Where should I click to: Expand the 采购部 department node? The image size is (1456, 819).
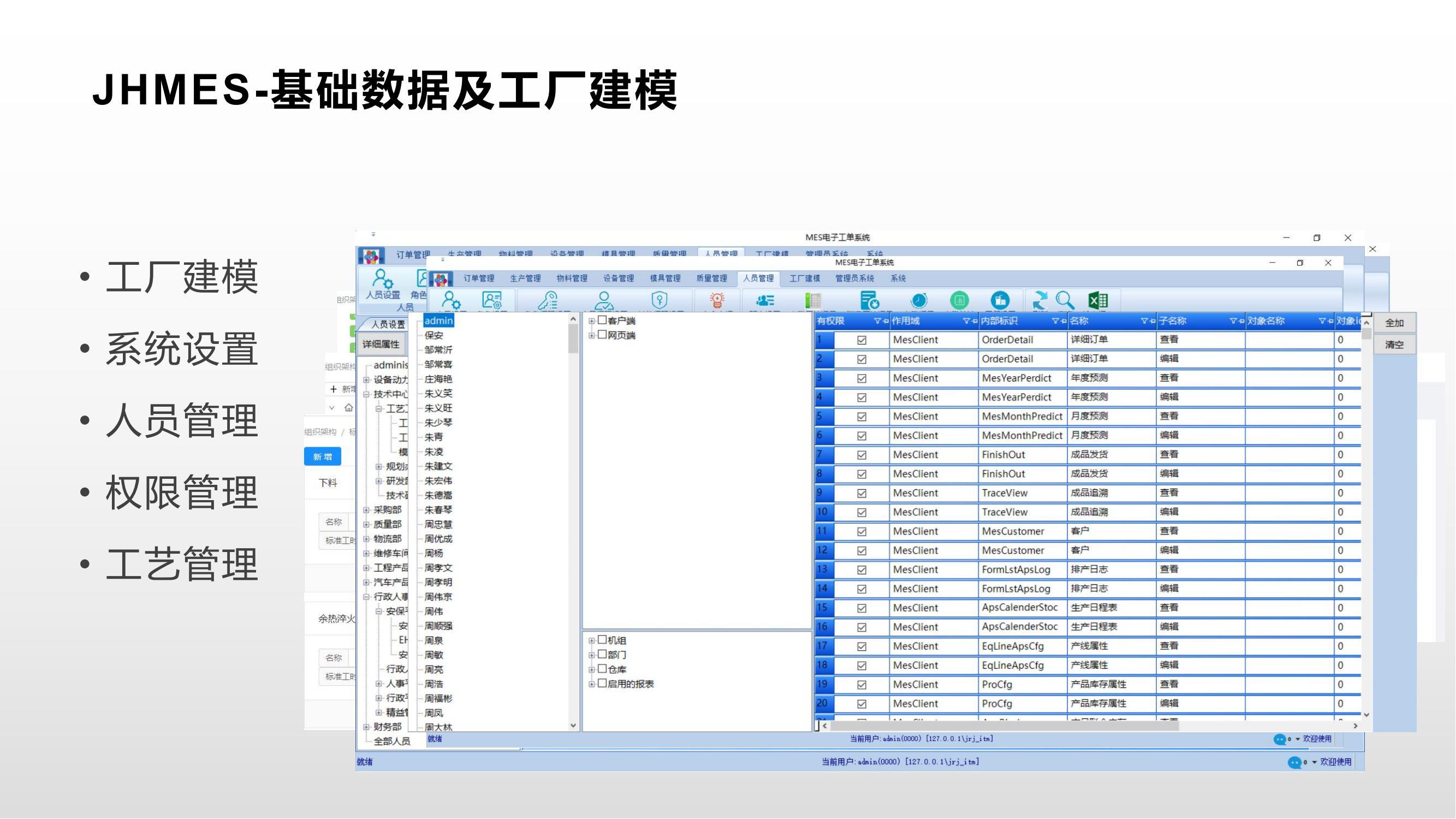coord(366,511)
